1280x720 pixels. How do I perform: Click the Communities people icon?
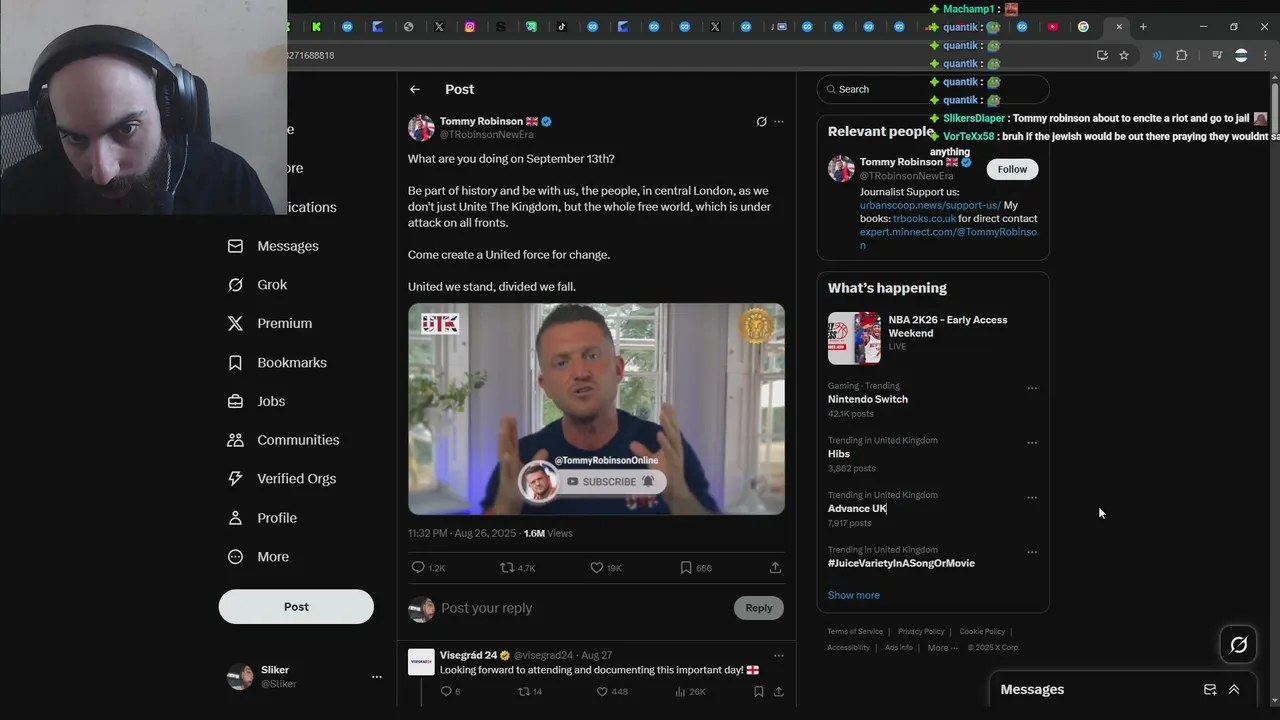(235, 440)
